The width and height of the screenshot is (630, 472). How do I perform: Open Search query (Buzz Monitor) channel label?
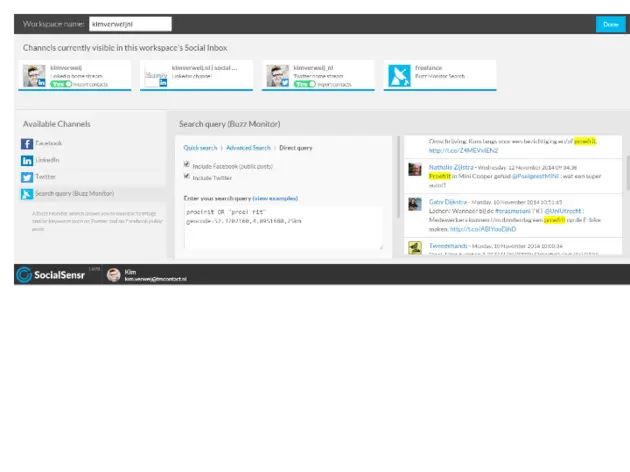click(74, 194)
